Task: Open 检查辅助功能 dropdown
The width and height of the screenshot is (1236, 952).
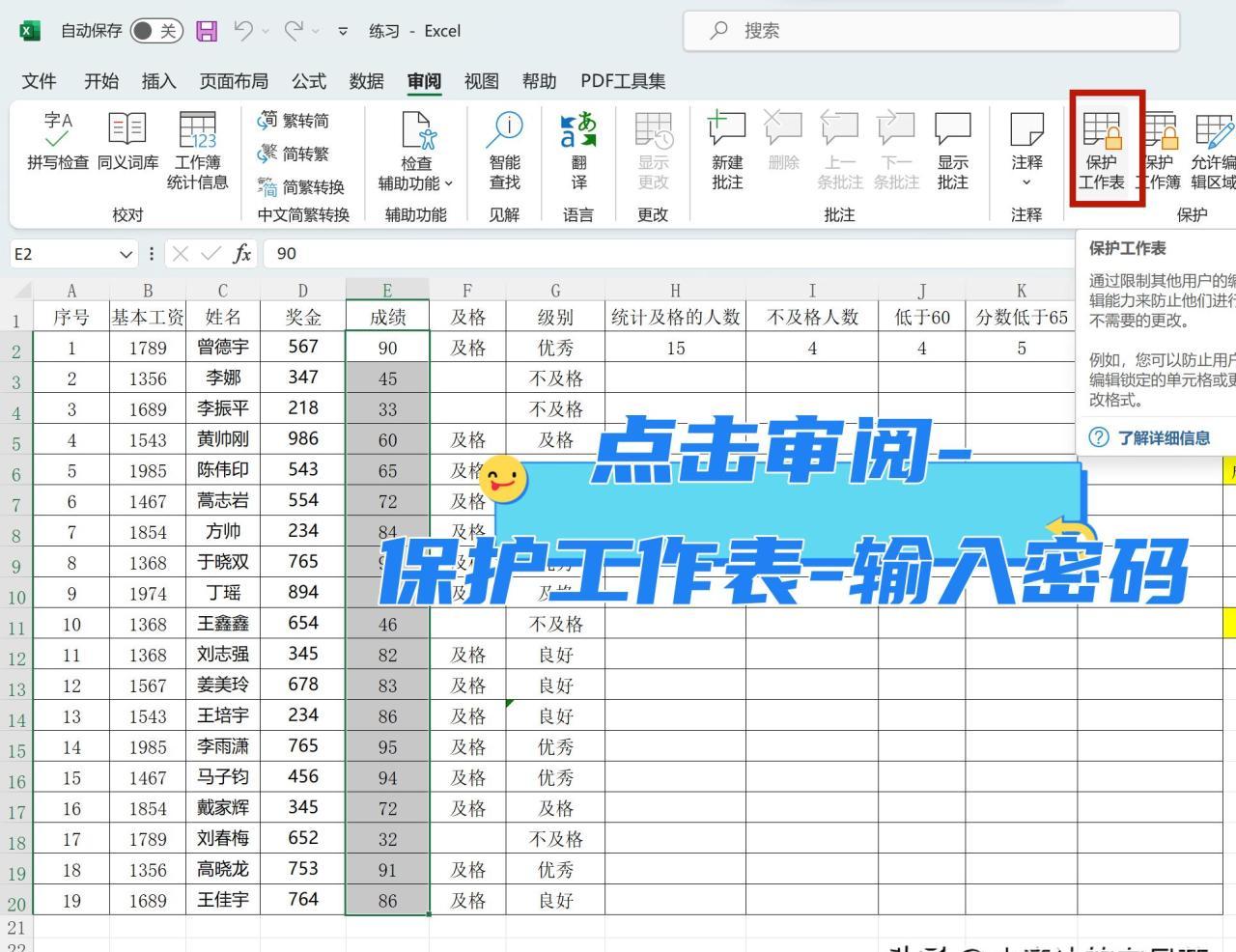Action: tap(416, 151)
